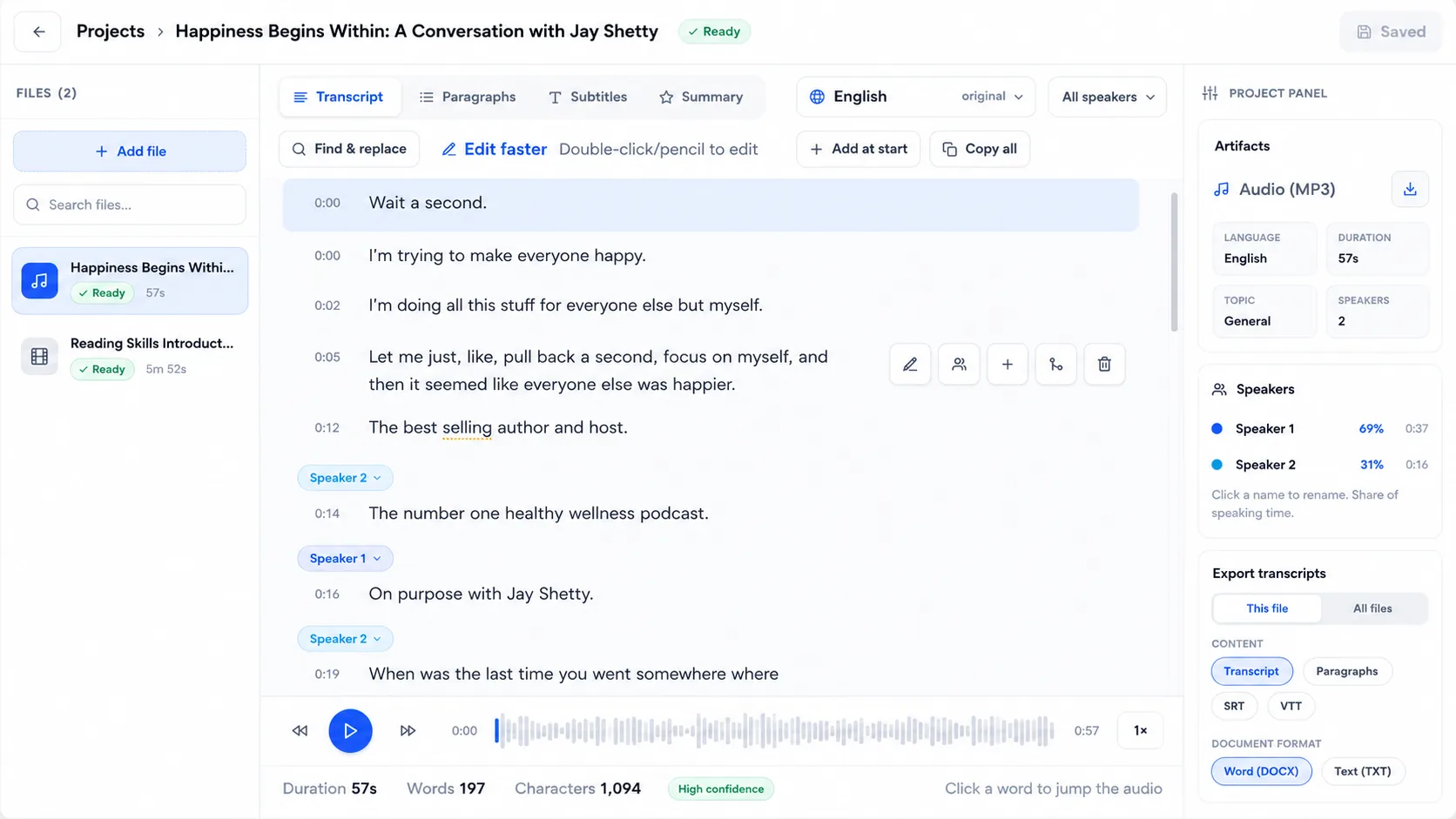Click the Search files input field
Screen dimensions: 1456x819
point(130,205)
